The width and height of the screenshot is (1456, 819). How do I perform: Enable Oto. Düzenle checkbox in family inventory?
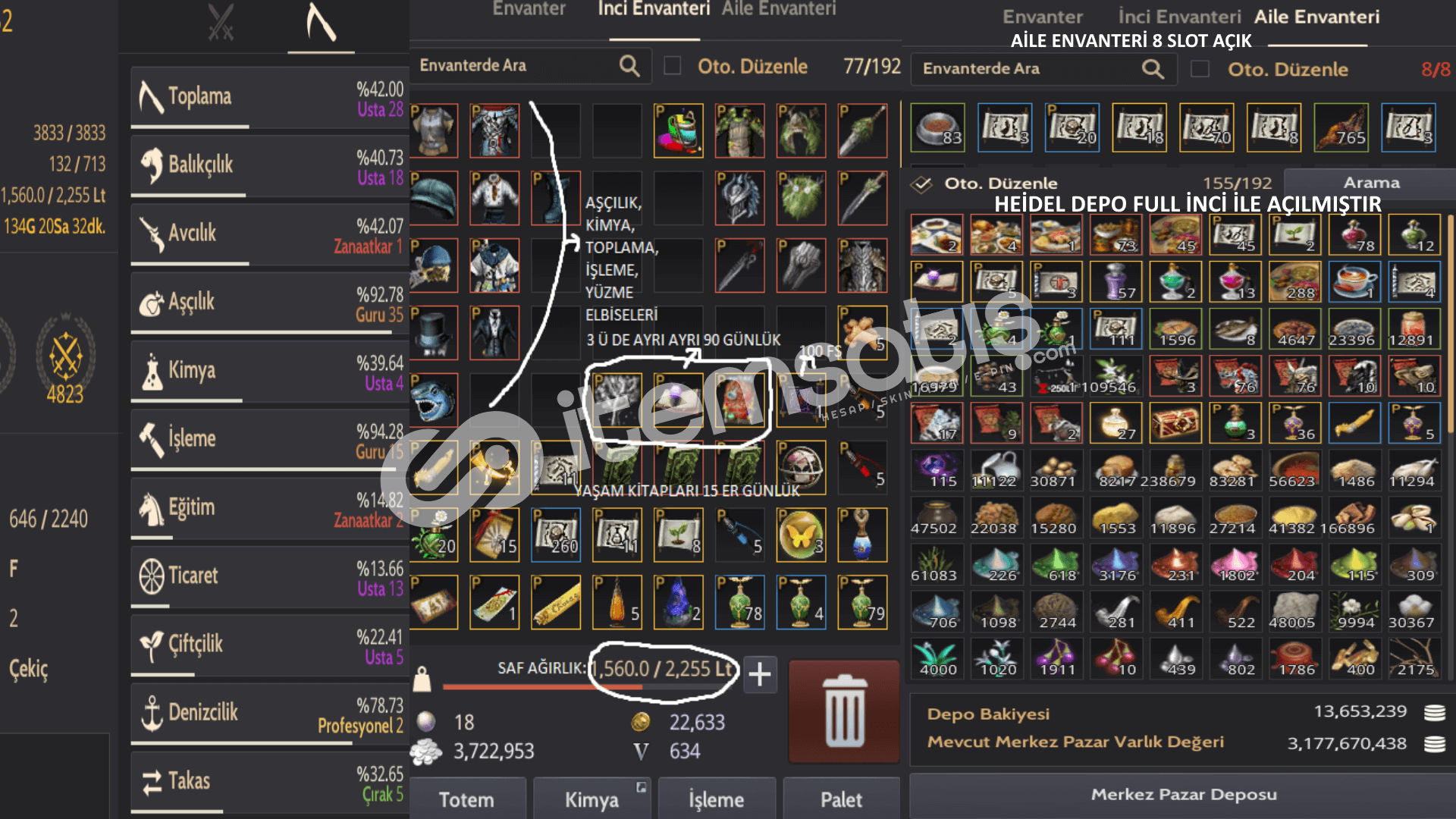pyautogui.click(x=1200, y=69)
